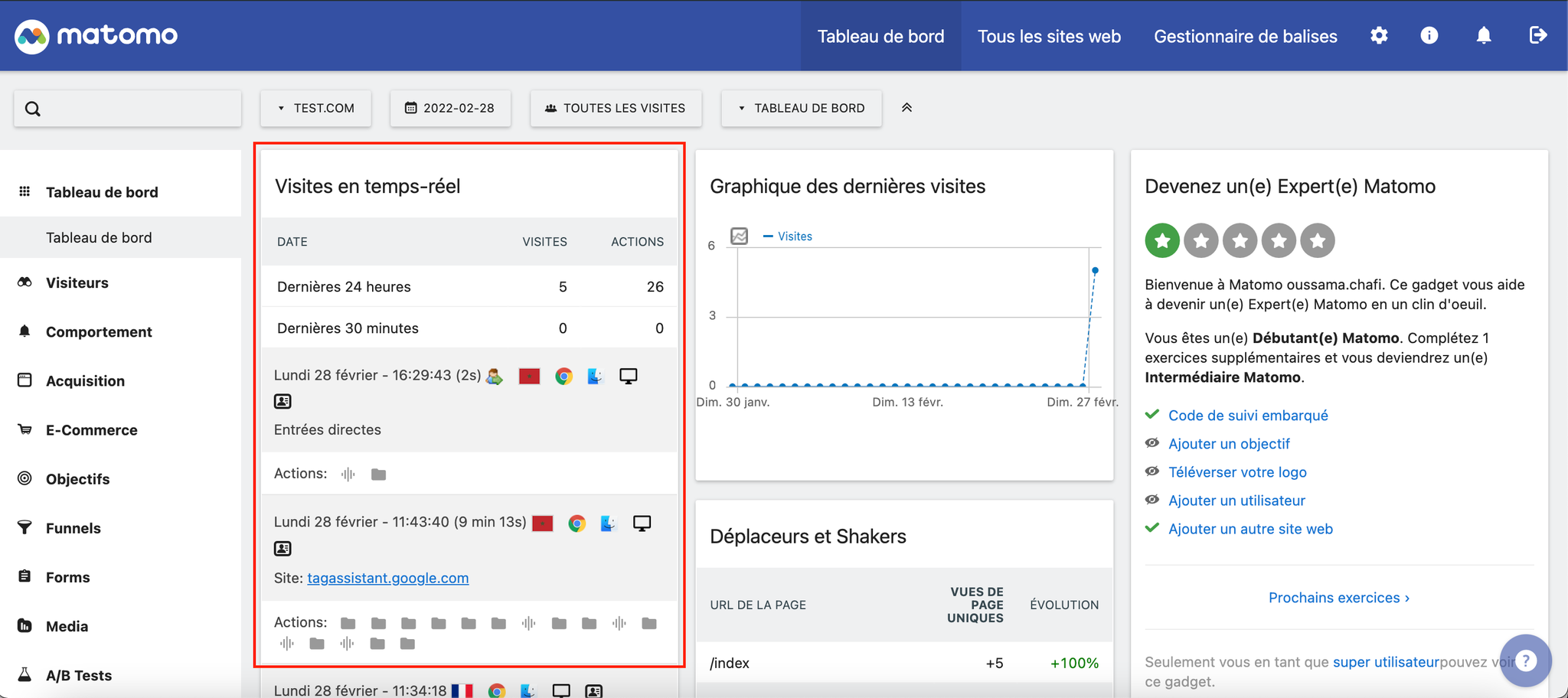Click the search magnifier icon

[33, 109]
